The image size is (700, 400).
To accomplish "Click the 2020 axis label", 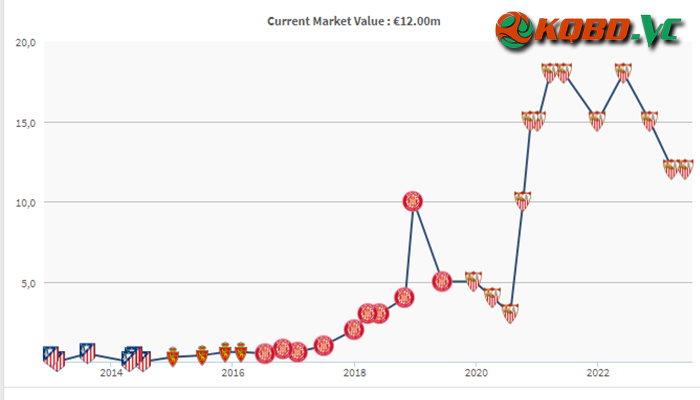I will click(x=476, y=373).
